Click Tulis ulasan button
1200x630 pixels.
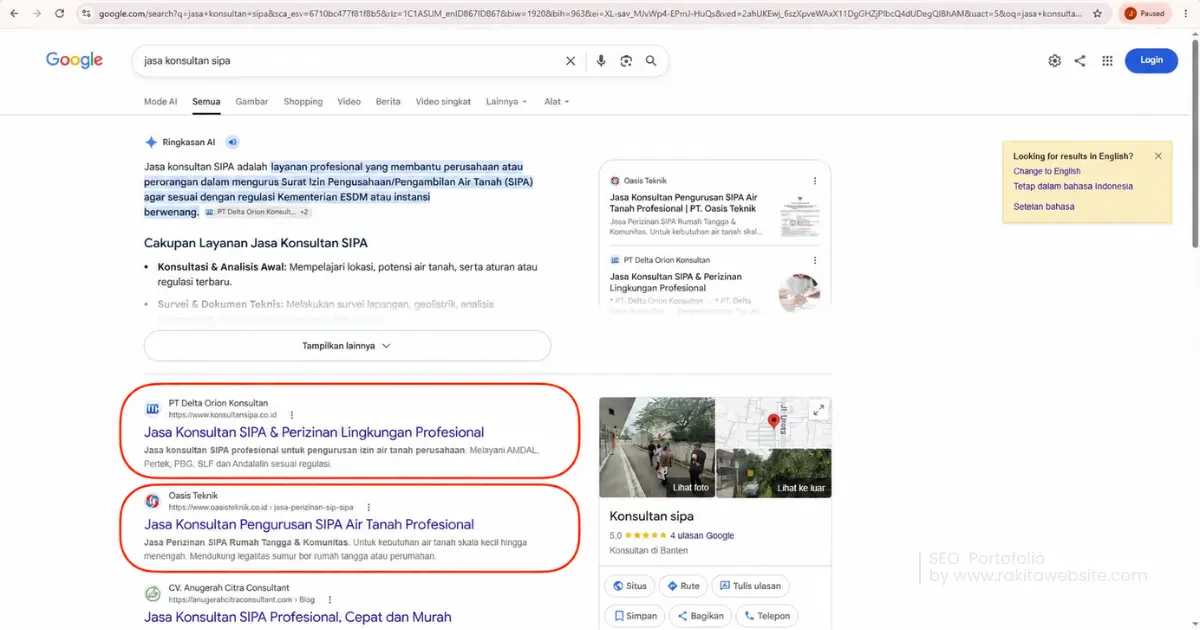click(750, 586)
